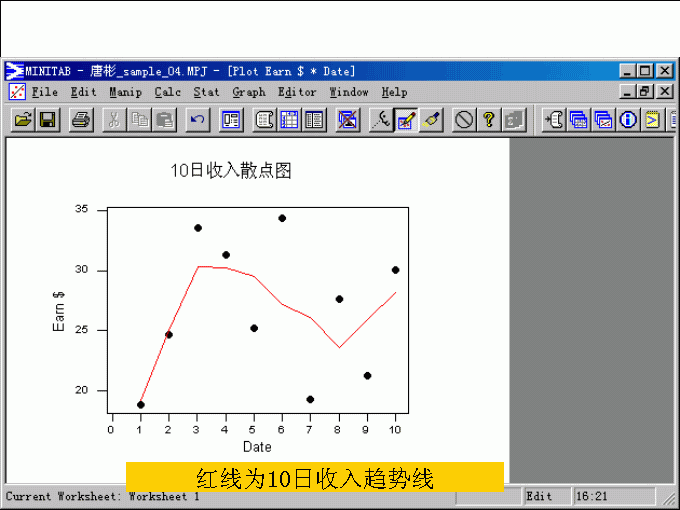Click the blue Info circle icon
Image resolution: width=680 pixels, height=510 pixels.
628,120
